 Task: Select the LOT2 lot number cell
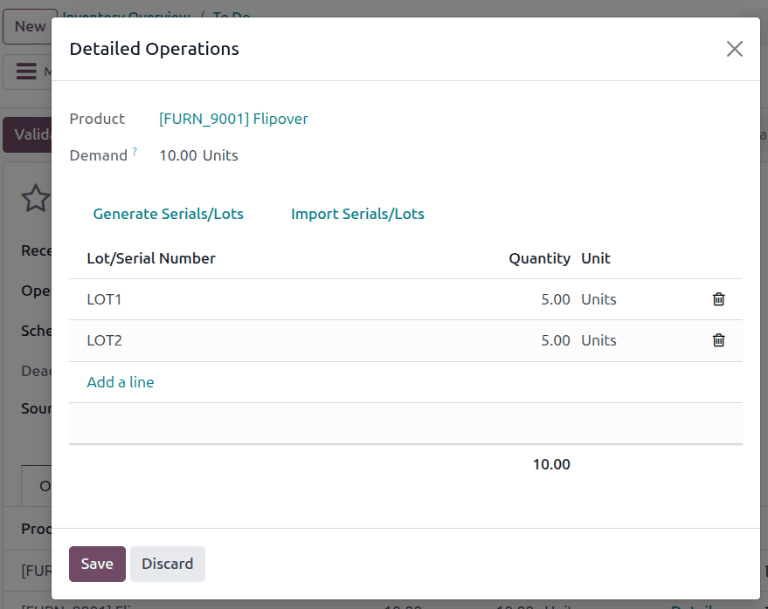(x=105, y=340)
